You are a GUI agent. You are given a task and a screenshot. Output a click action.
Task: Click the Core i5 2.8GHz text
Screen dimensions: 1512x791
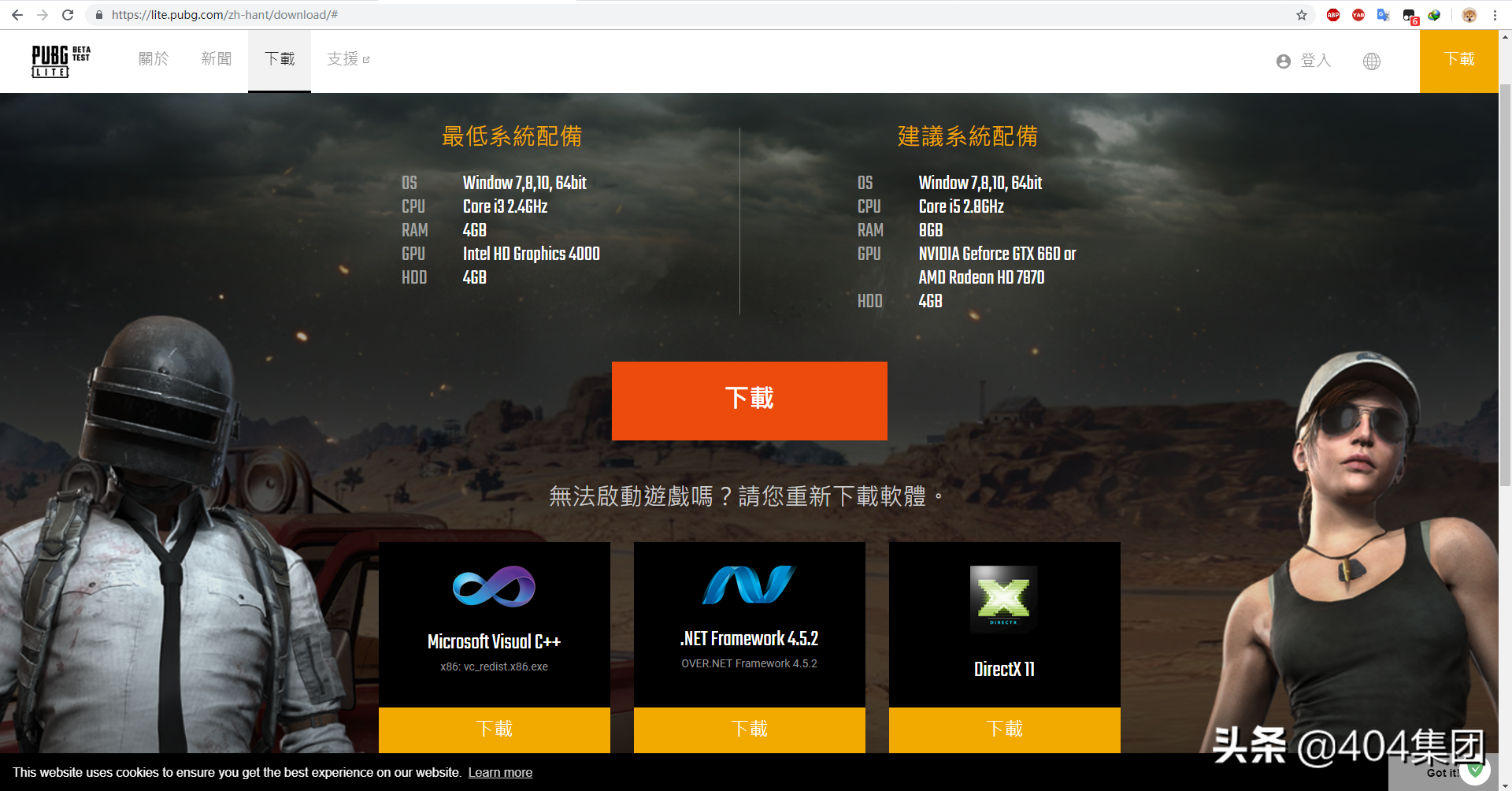[x=962, y=206]
